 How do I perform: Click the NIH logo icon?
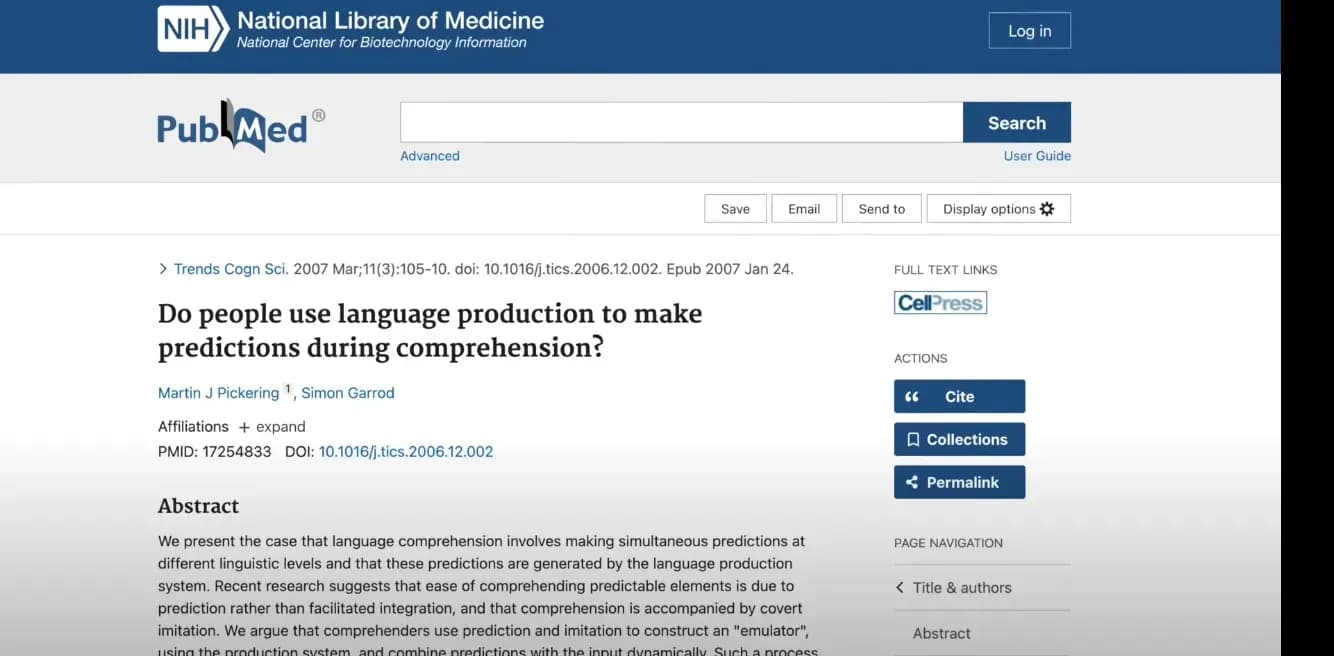pyautogui.click(x=192, y=29)
